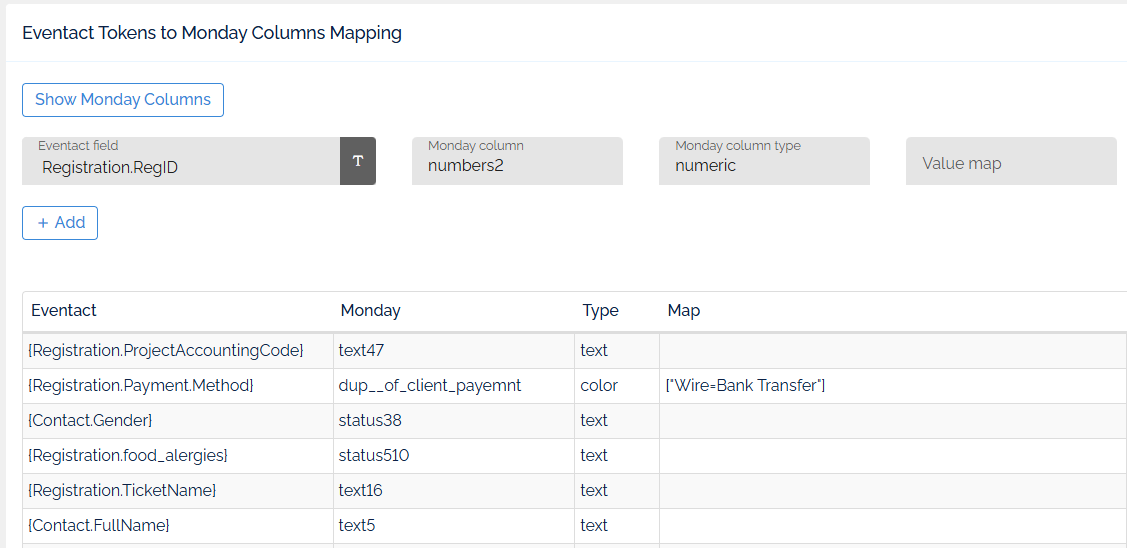
Task: Select the {Registration.ProjectAccountingCode} cell
Action: [x=178, y=351]
